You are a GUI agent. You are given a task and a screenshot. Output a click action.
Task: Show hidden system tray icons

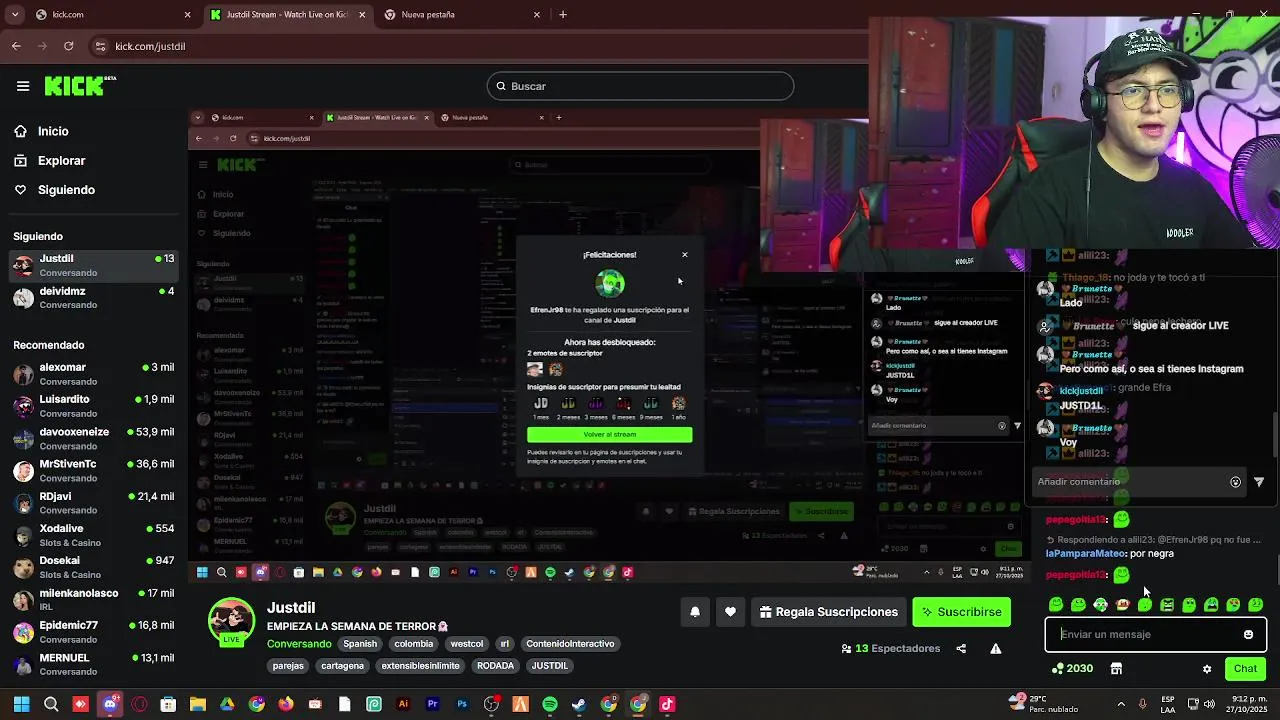[x=1120, y=704]
